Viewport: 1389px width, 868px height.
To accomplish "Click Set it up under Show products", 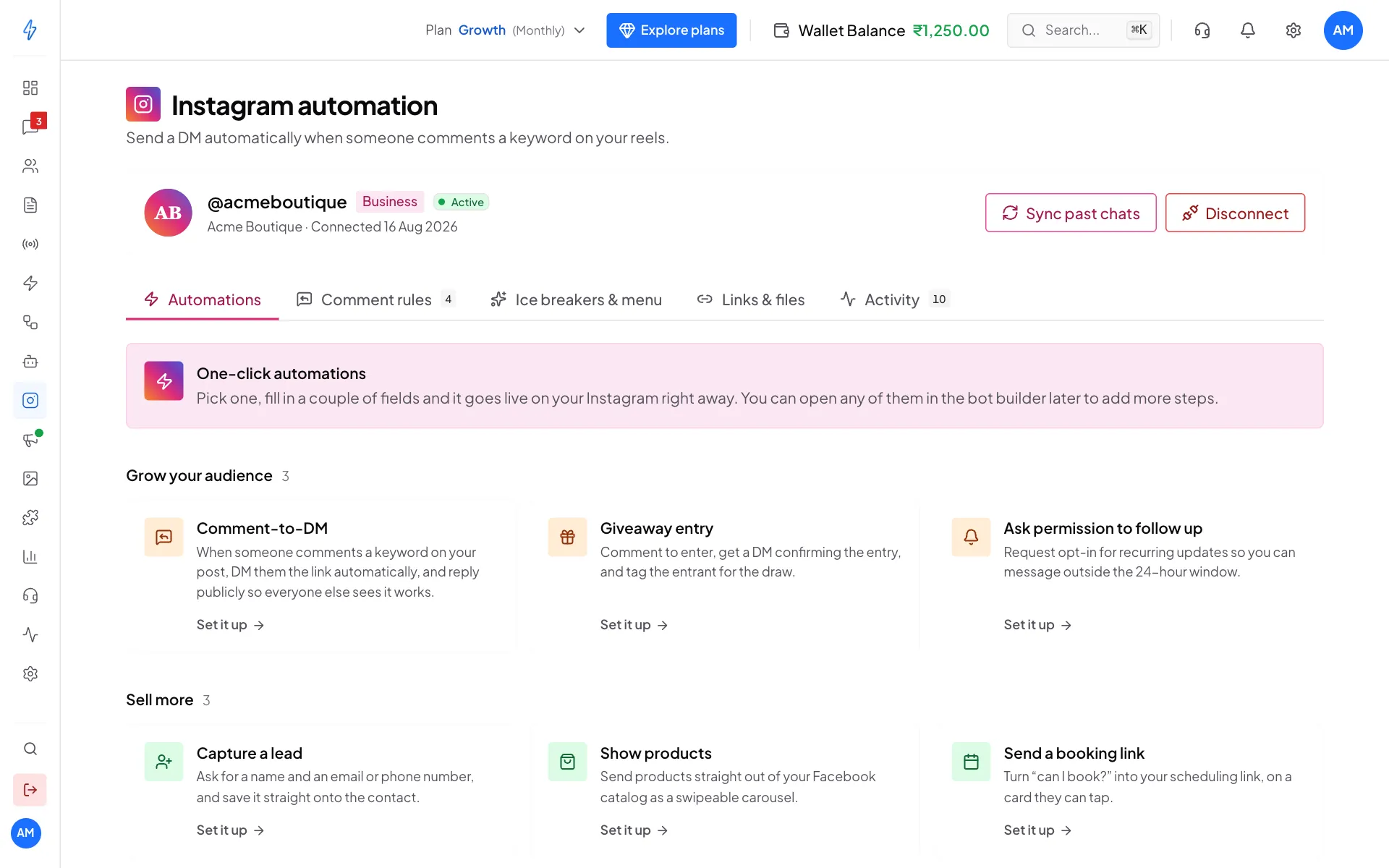I will 634,830.
